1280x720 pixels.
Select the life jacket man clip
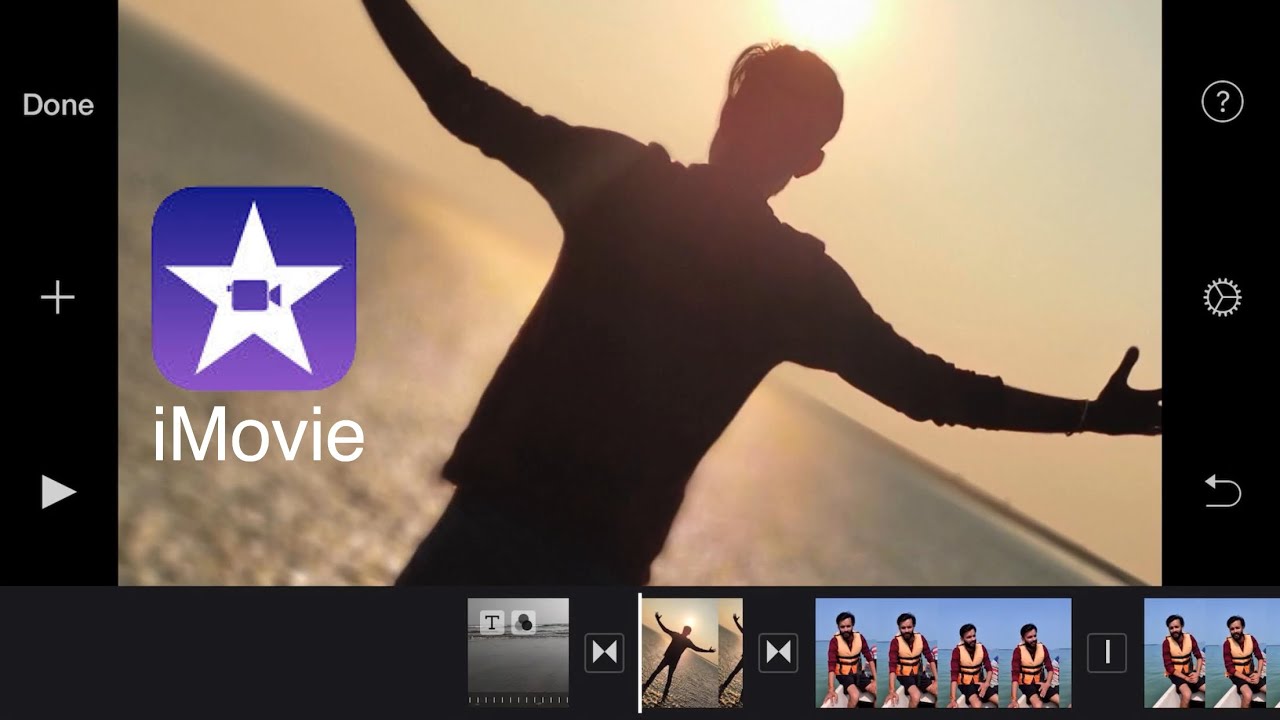[943, 653]
